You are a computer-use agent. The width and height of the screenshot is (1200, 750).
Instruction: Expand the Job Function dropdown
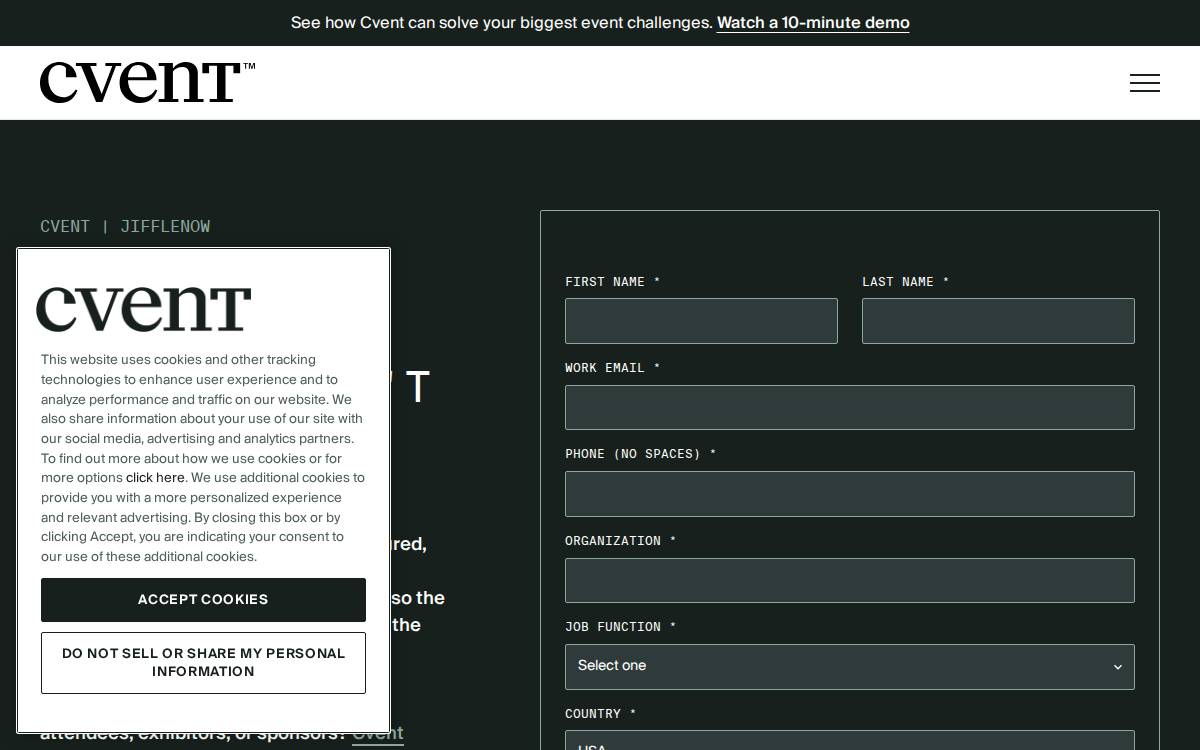click(x=850, y=667)
